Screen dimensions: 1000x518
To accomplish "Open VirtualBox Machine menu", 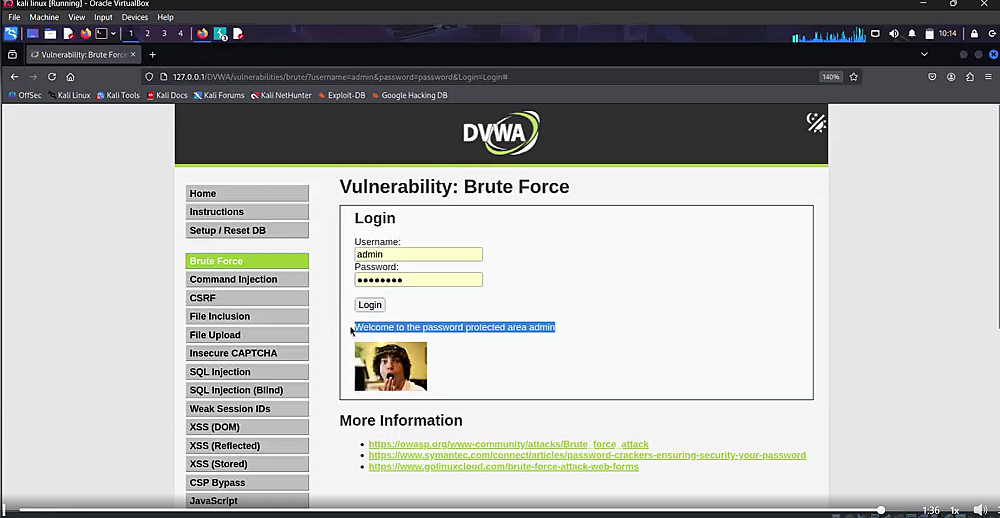I will click(44, 17).
